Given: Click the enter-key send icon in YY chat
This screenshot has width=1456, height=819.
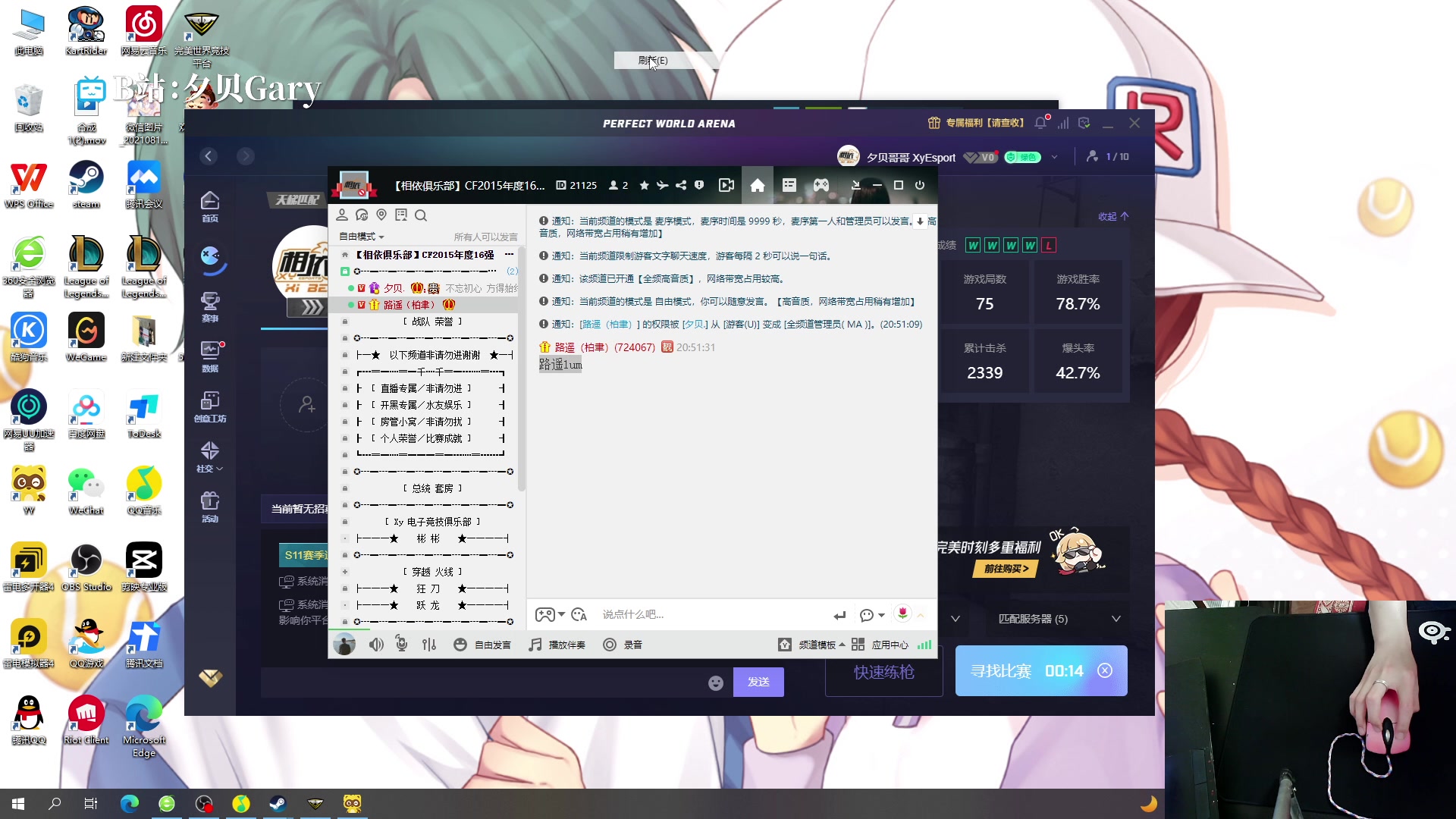Looking at the screenshot, I should pos(839,615).
